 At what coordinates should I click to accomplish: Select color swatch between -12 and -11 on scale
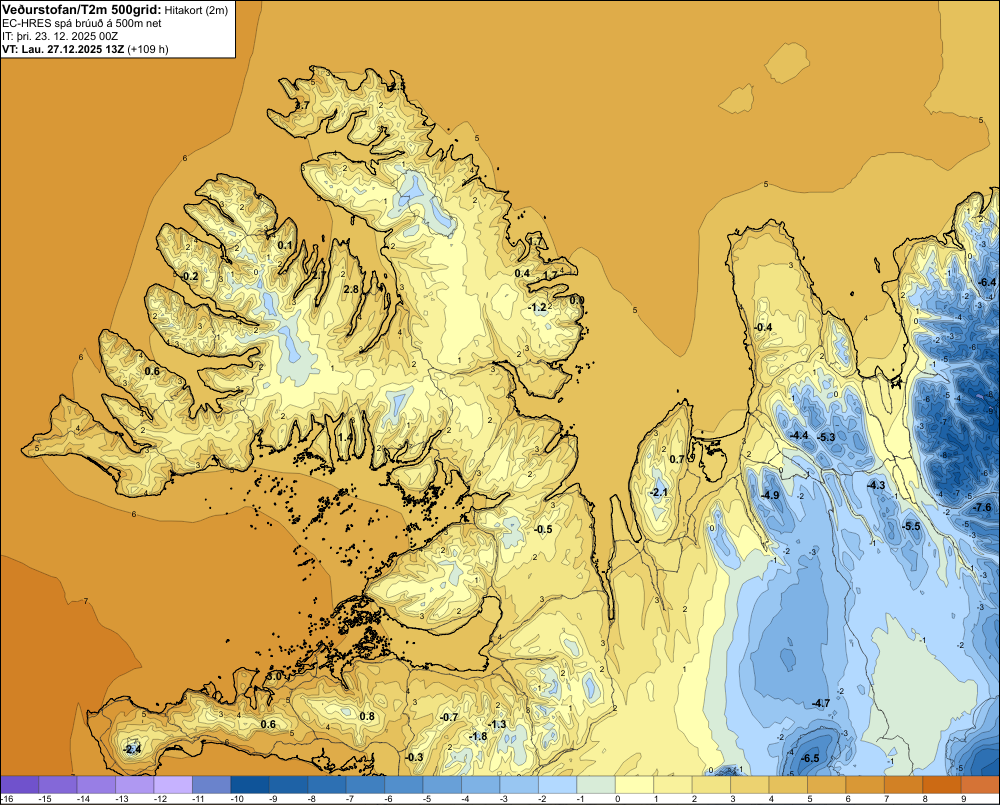173,784
